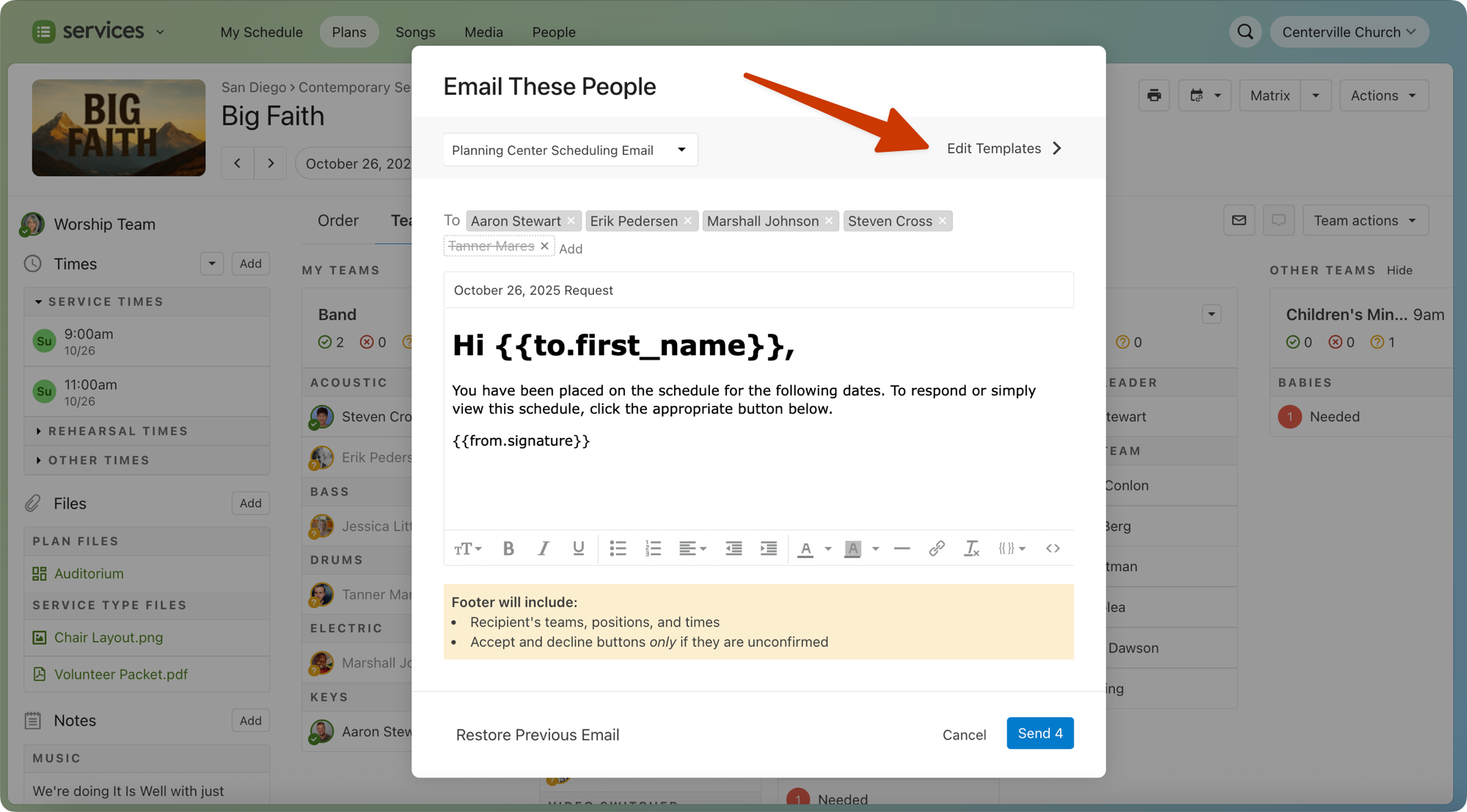Insert a horizontal rule line

pos(901,549)
